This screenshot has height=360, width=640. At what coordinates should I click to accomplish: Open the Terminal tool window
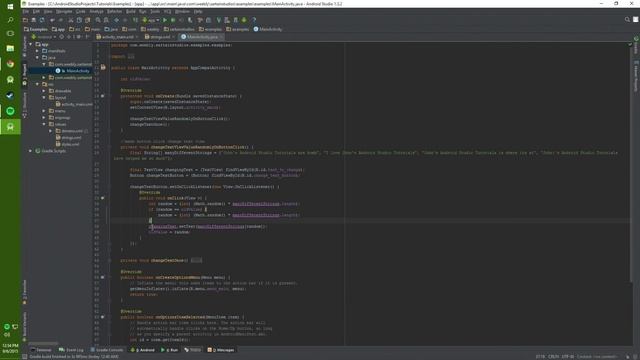41,350
